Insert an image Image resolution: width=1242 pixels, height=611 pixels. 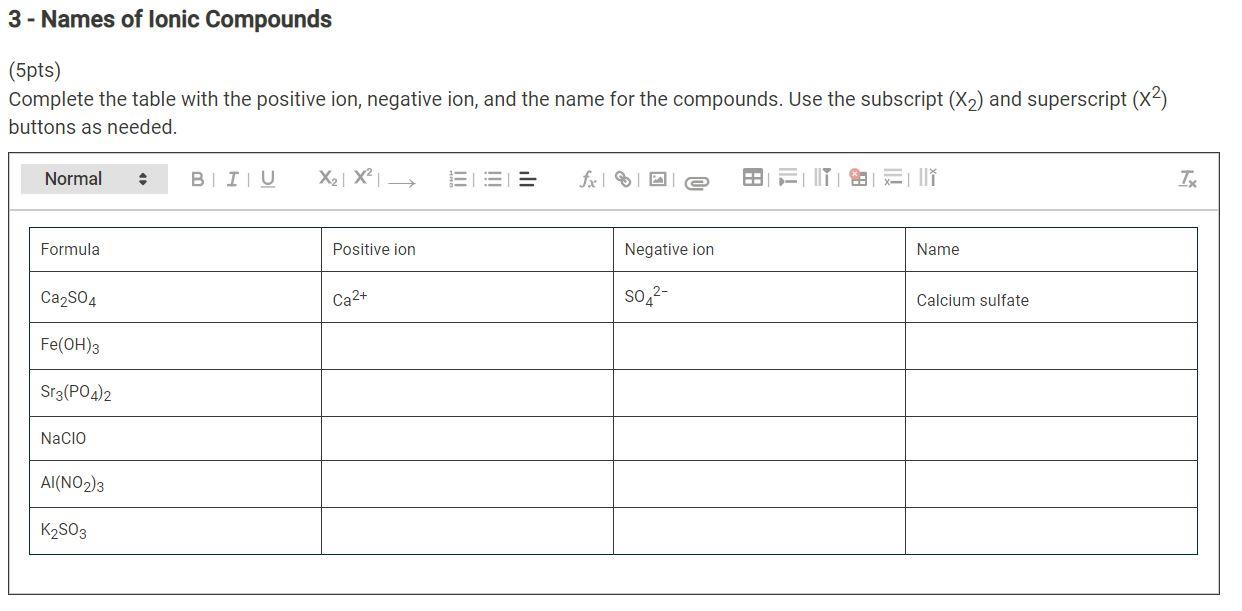click(x=657, y=178)
